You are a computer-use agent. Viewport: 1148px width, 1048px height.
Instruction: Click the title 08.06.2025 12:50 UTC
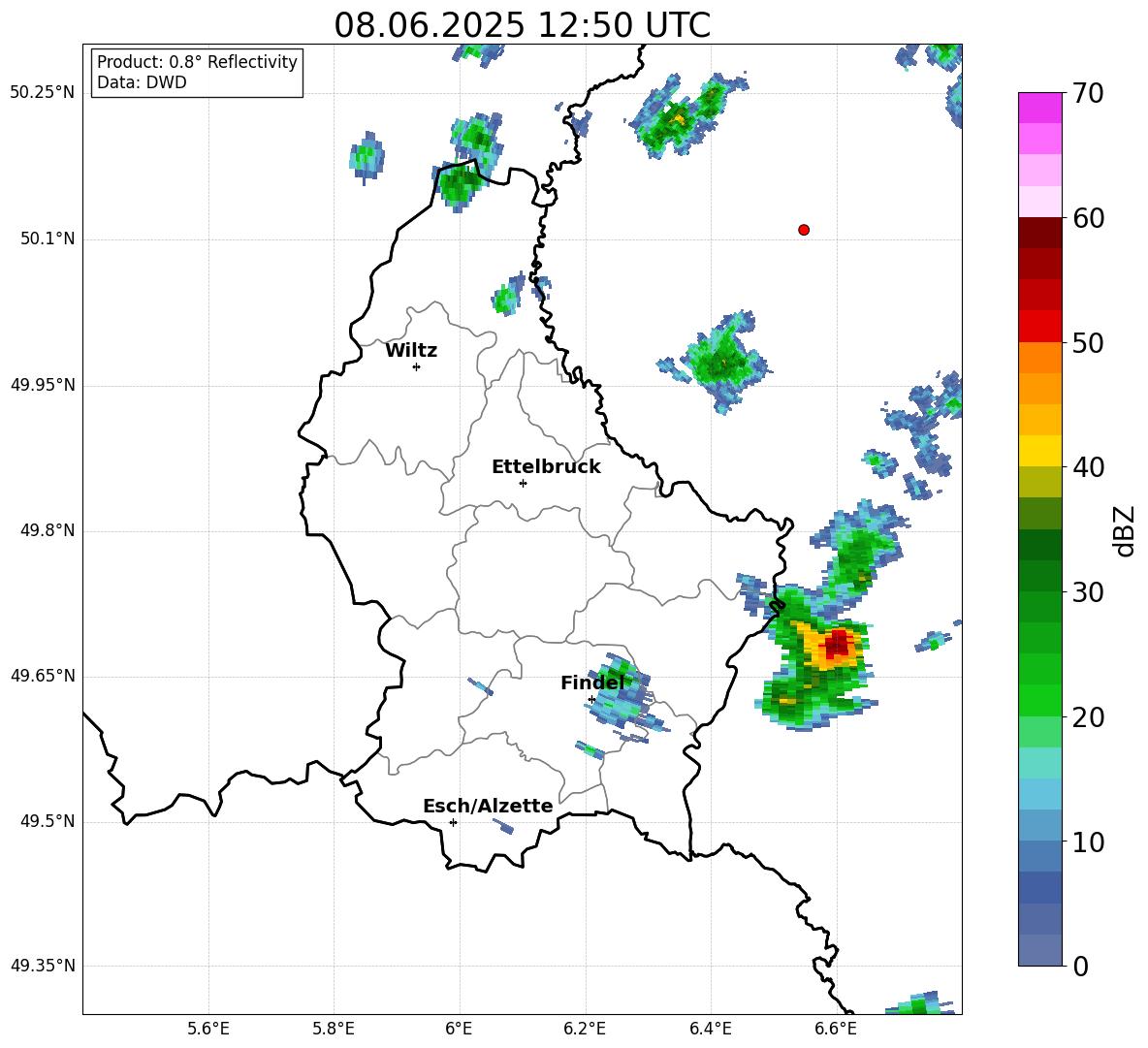[x=522, y=25]
